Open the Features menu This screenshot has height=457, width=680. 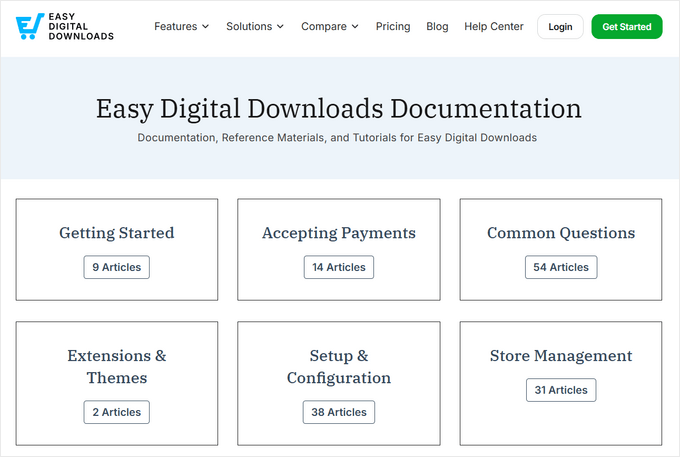(181, 26)
